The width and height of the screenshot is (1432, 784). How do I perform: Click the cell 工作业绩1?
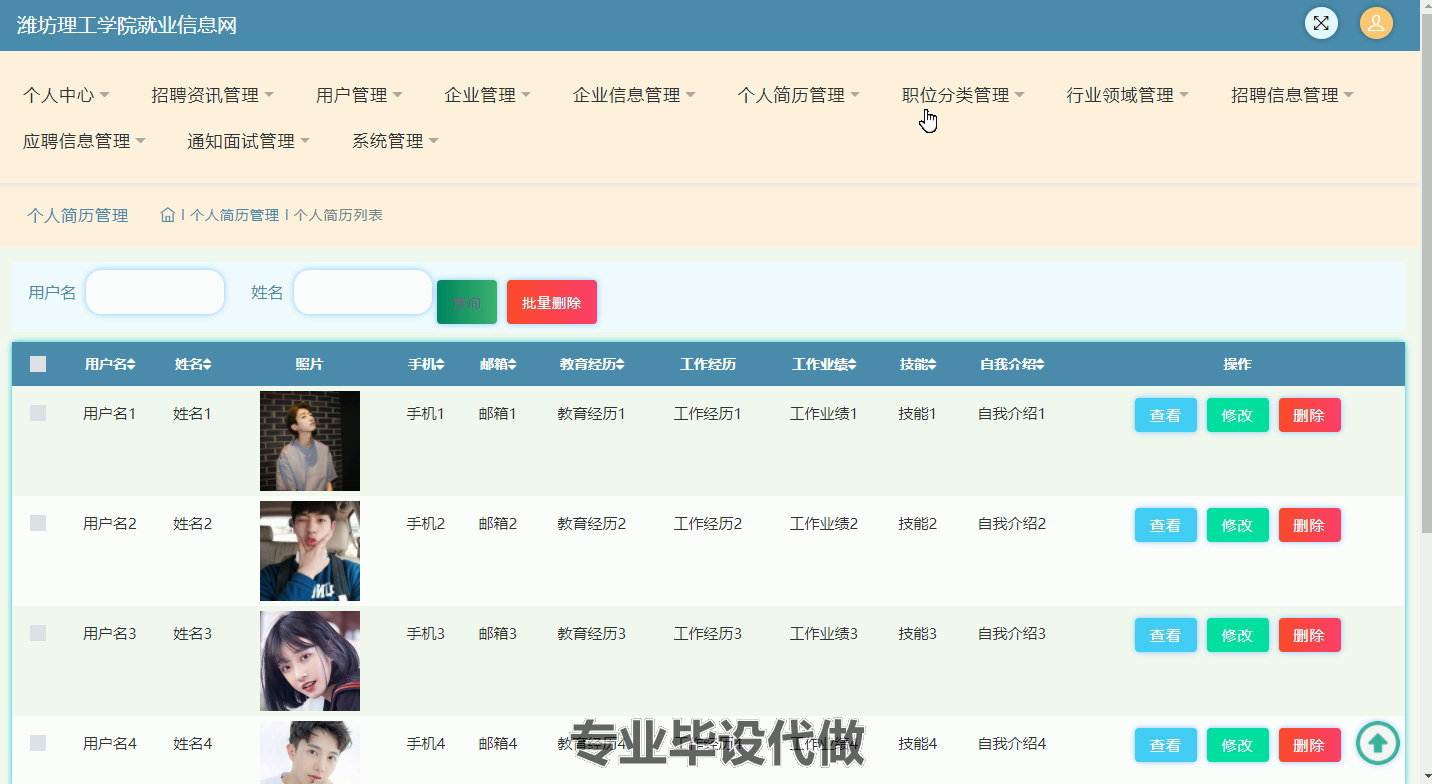pyautogui.click(x=824, y=414)
